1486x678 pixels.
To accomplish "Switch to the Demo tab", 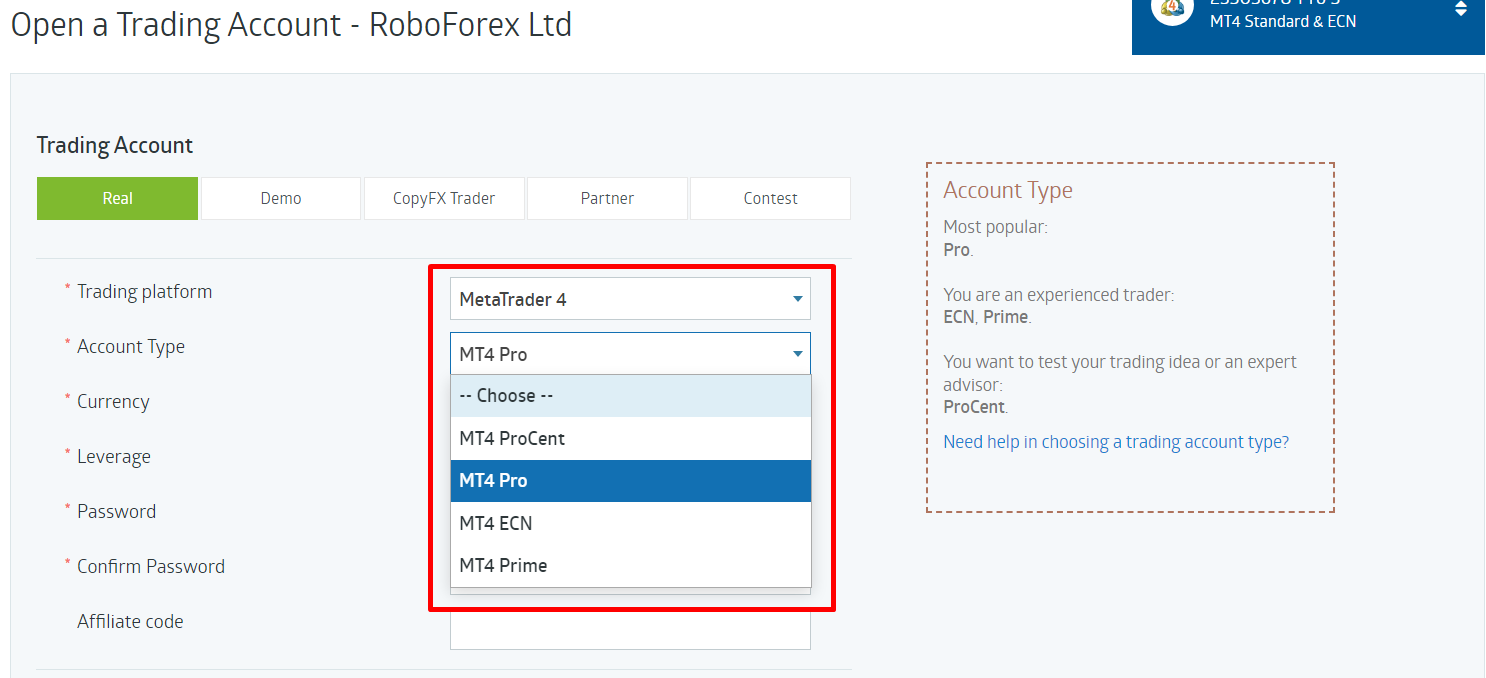I will 281,198.
